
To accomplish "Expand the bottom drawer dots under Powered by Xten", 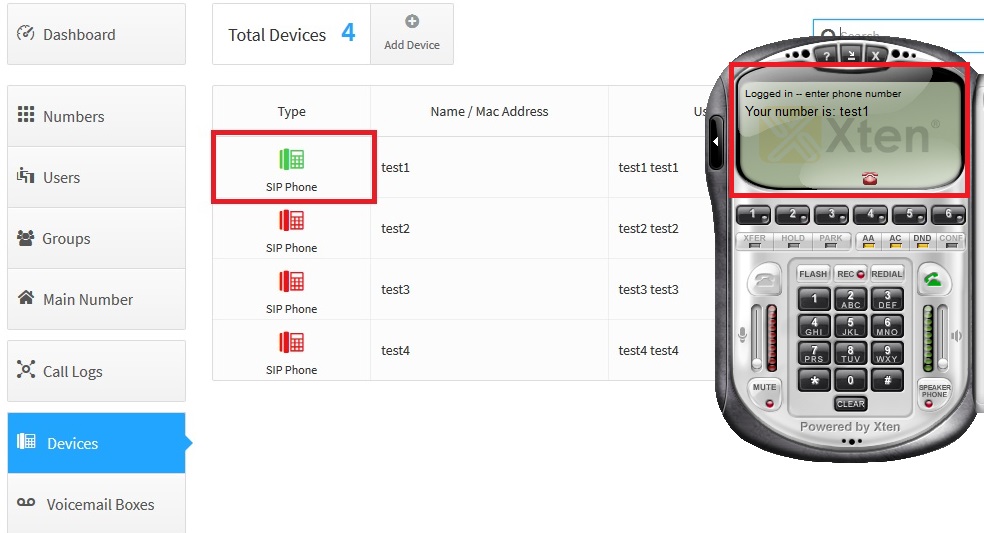I will (851, 441).
